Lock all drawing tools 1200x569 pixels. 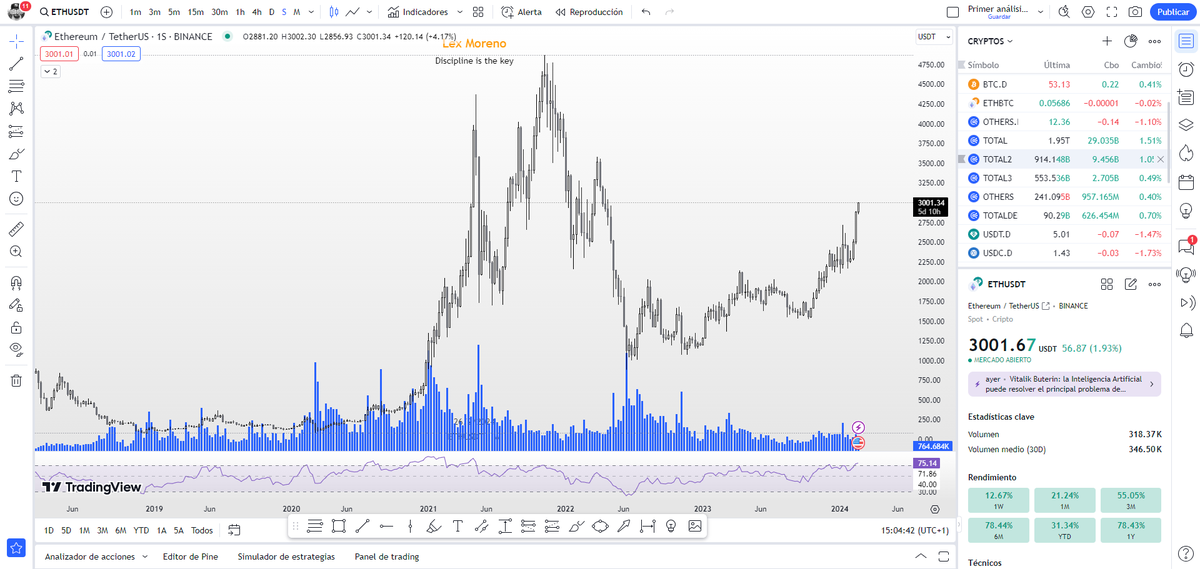[x=16, y=327]
